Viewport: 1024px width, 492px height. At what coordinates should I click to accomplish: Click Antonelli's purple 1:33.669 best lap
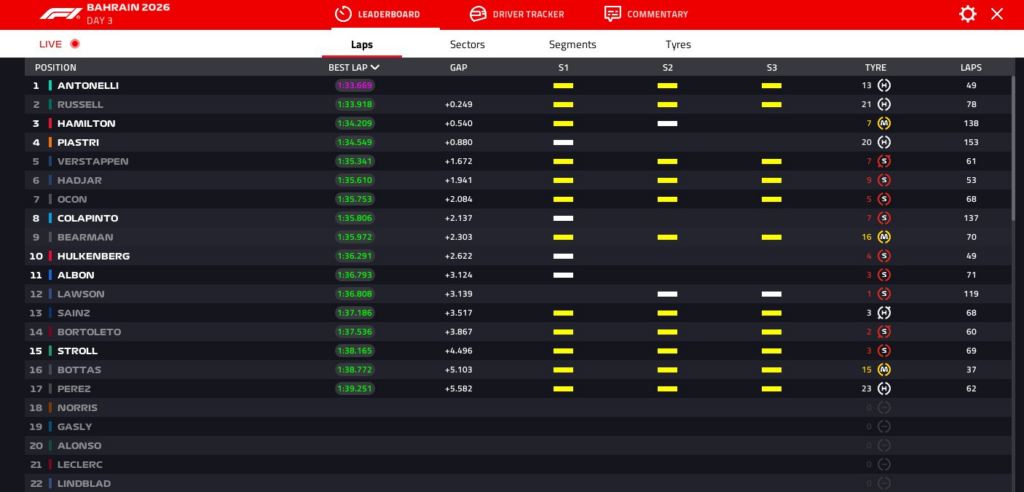[355, 86]
